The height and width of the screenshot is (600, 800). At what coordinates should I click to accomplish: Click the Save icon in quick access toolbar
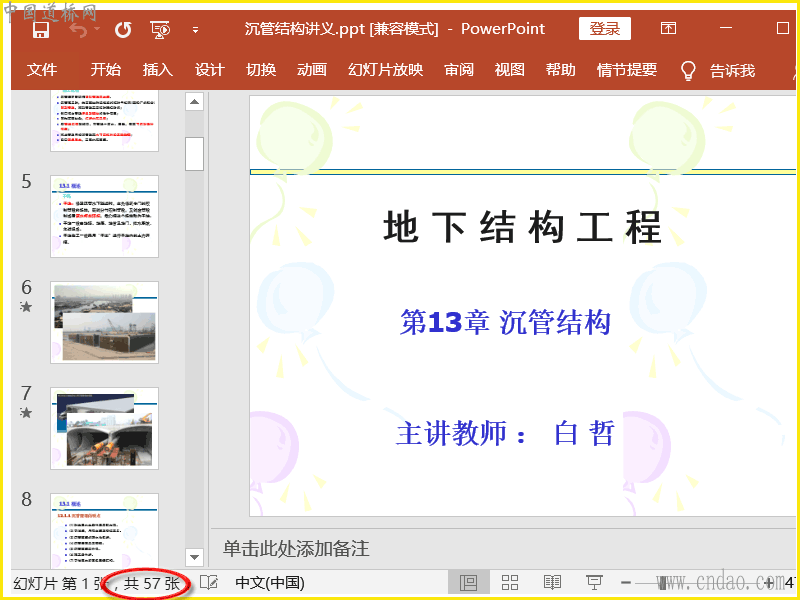(x=41, y=29)
